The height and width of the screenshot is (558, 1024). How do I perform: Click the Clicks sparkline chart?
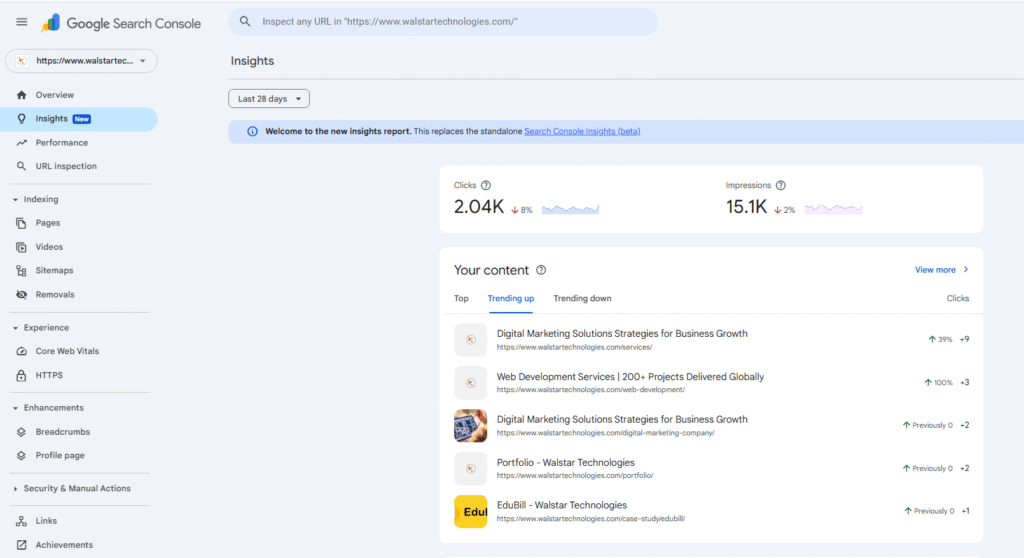(x=571, y=209)
